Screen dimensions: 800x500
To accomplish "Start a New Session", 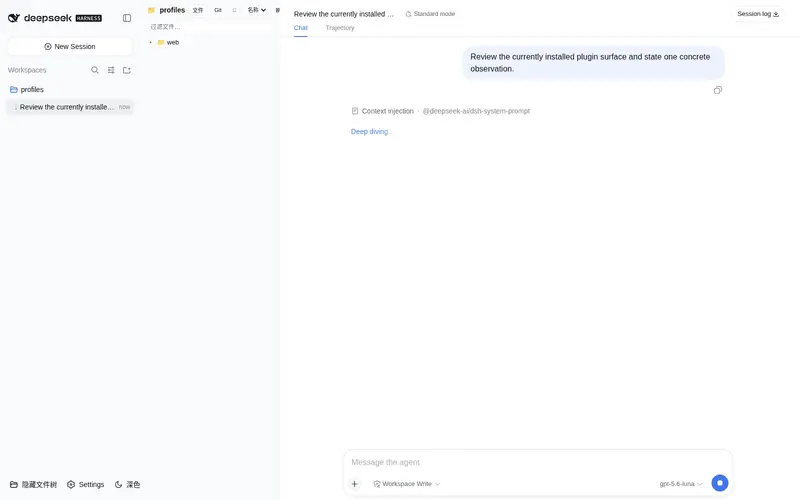I will pos(70,46).
